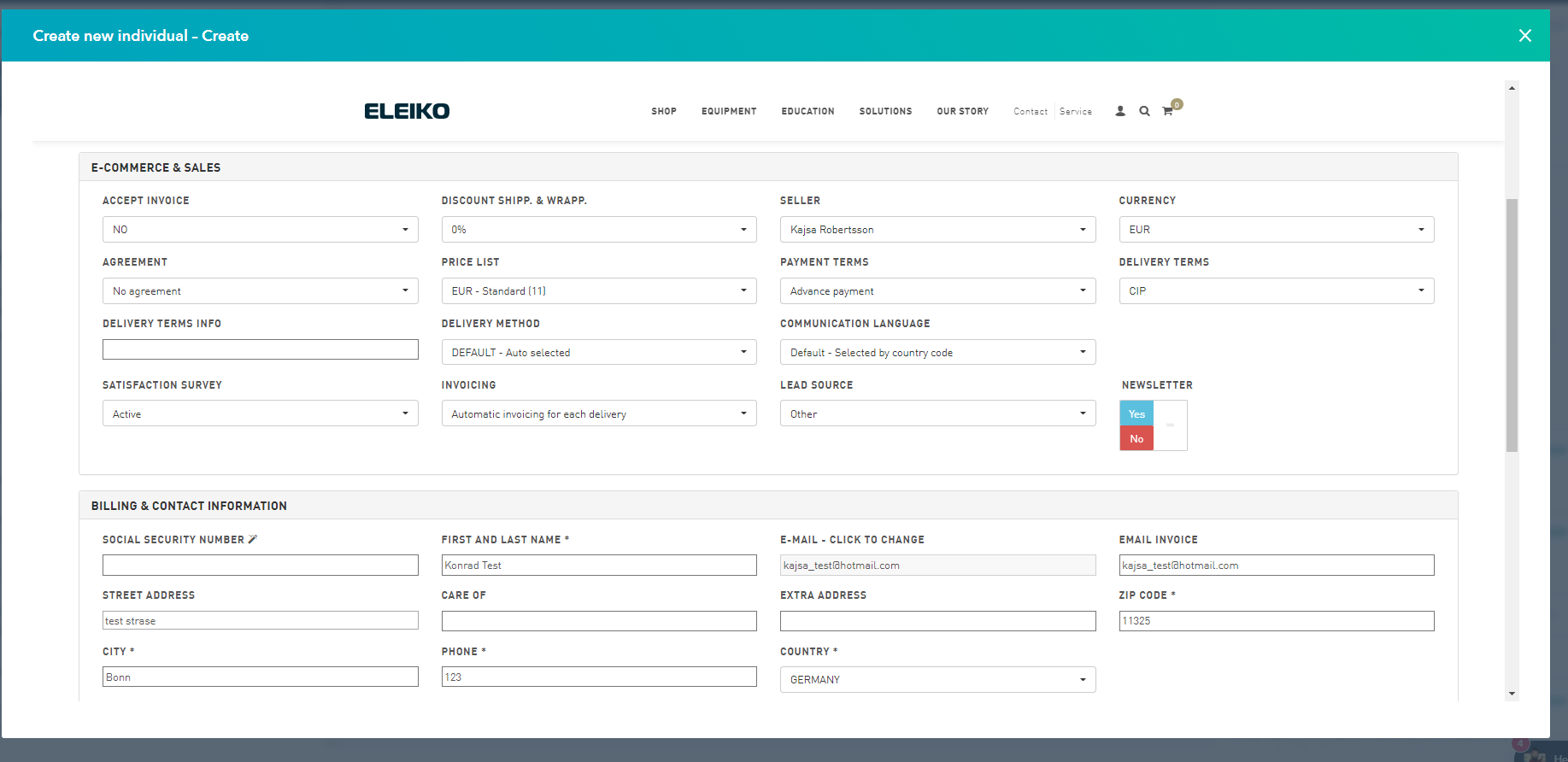
Task: Click the Contact link
Action: (1030, 112)
